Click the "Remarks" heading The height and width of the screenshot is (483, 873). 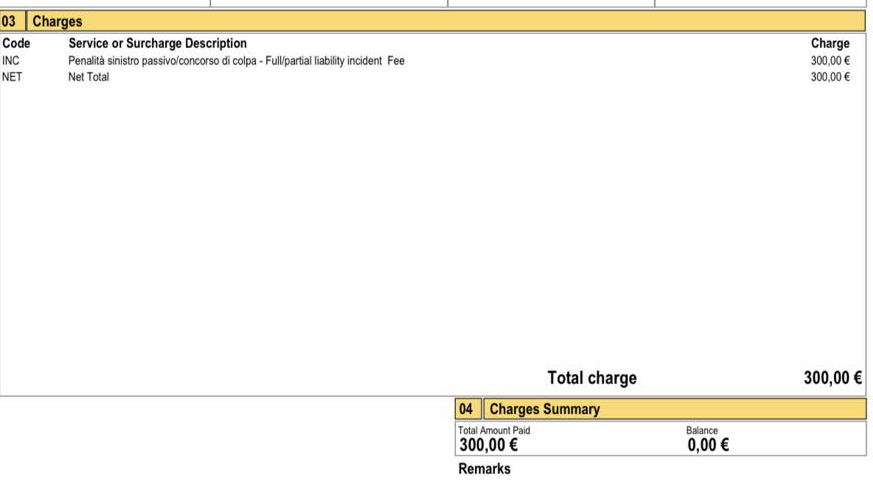[x=484, y=469]
